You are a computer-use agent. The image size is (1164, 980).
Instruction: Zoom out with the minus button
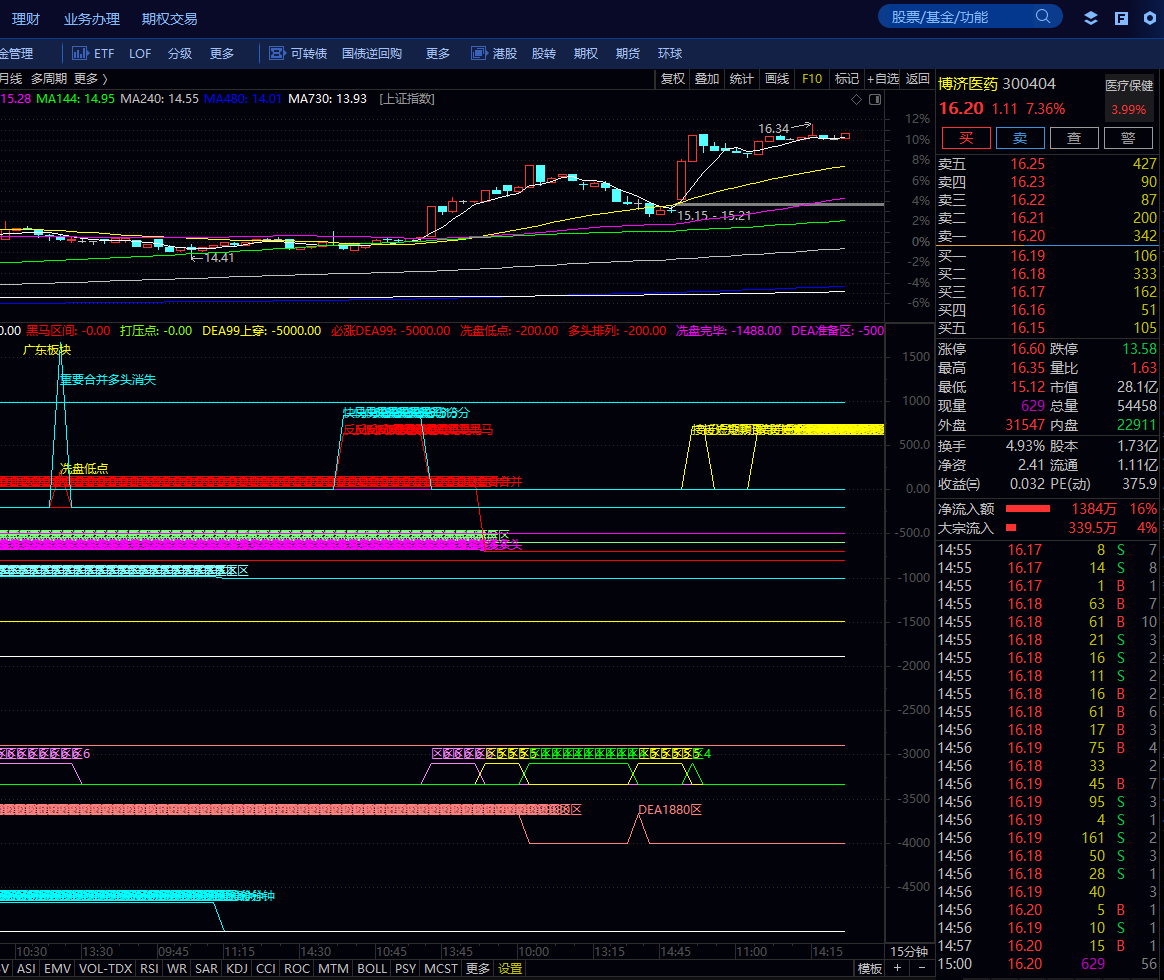pos(921,968)
